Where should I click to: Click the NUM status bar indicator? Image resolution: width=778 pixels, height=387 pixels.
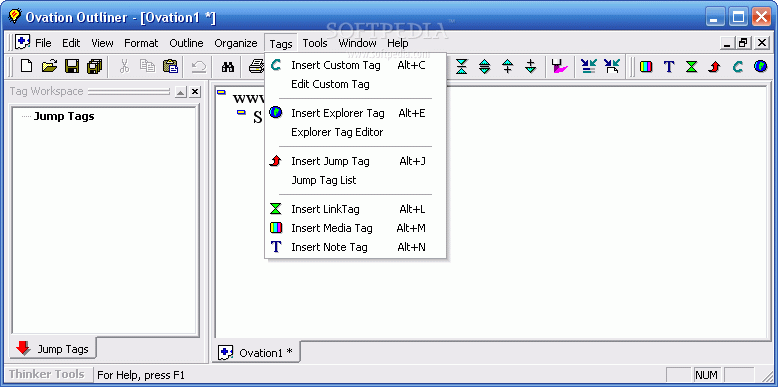(707, 375)
